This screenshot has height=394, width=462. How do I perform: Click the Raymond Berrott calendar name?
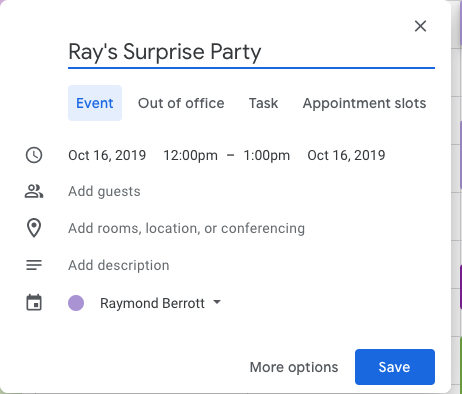tap(152, 303)
